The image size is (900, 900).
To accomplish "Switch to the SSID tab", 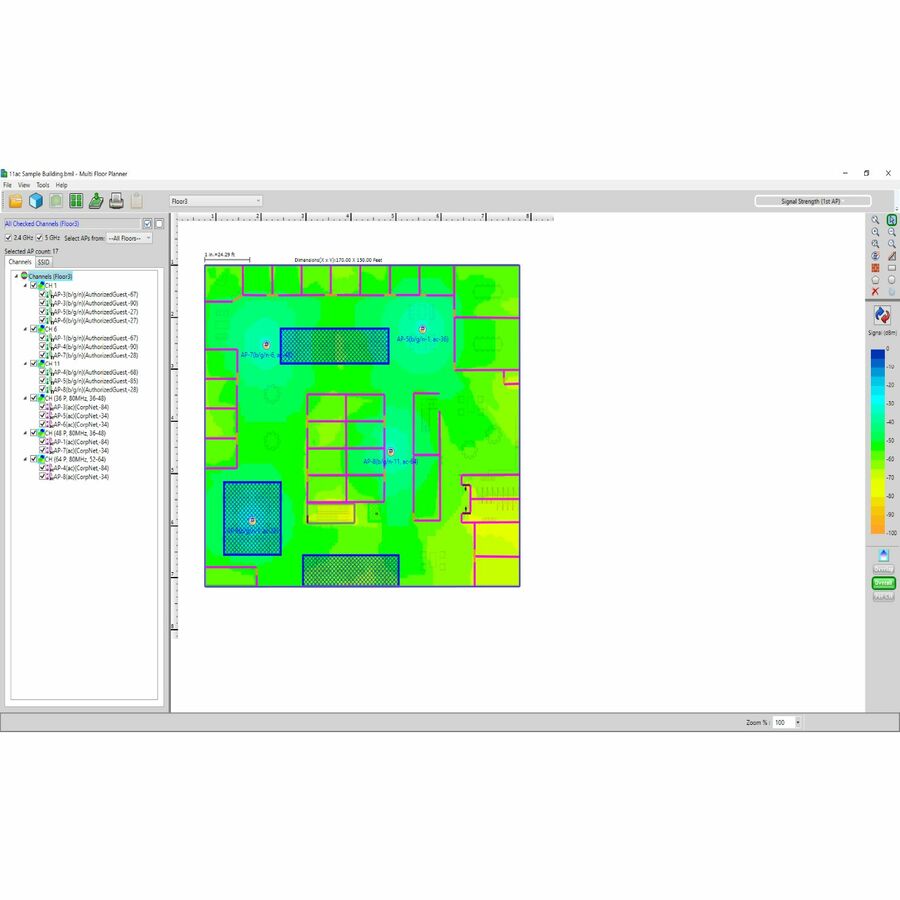I will pyautogui.click(x=44, y=262).
